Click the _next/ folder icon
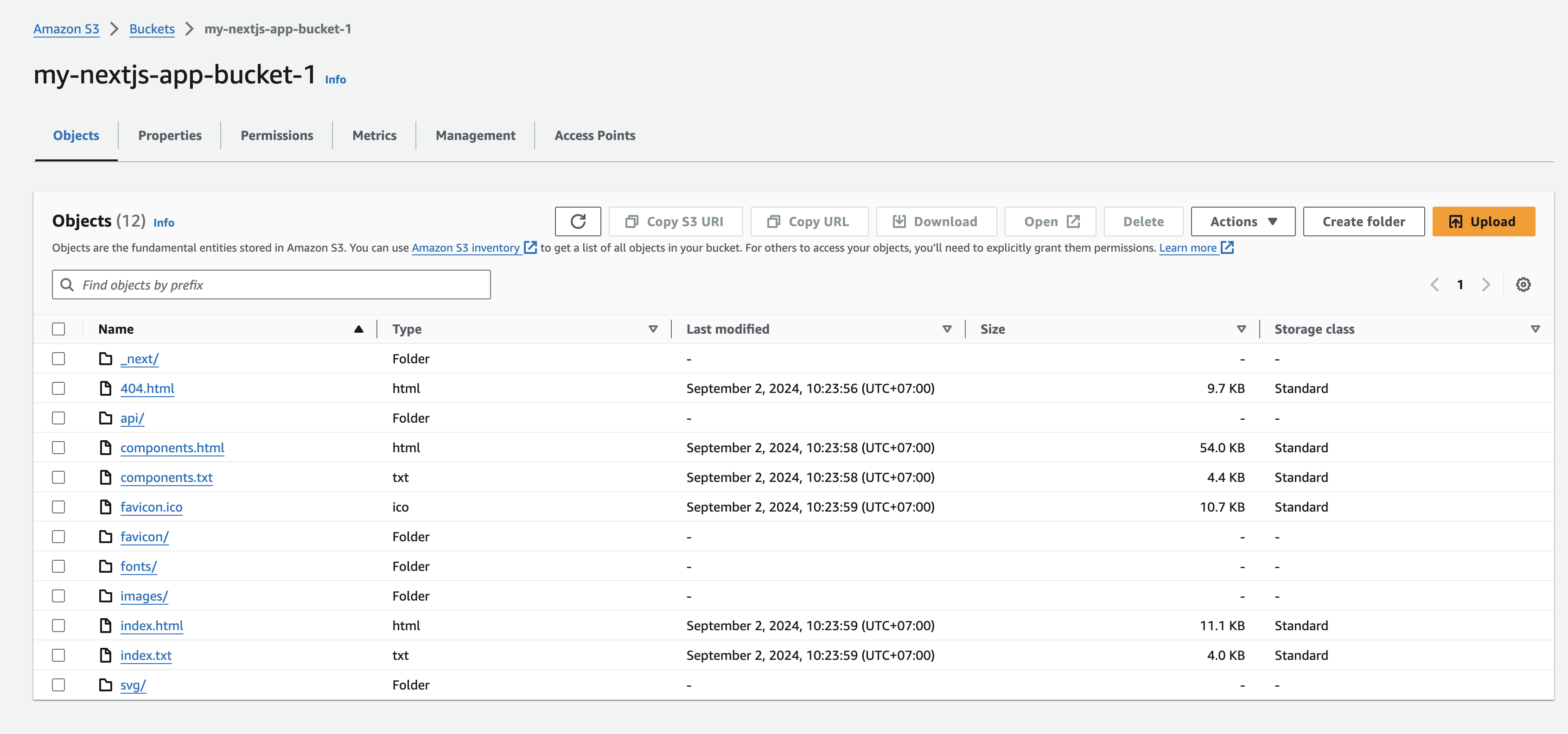 (x=106, y=359)
